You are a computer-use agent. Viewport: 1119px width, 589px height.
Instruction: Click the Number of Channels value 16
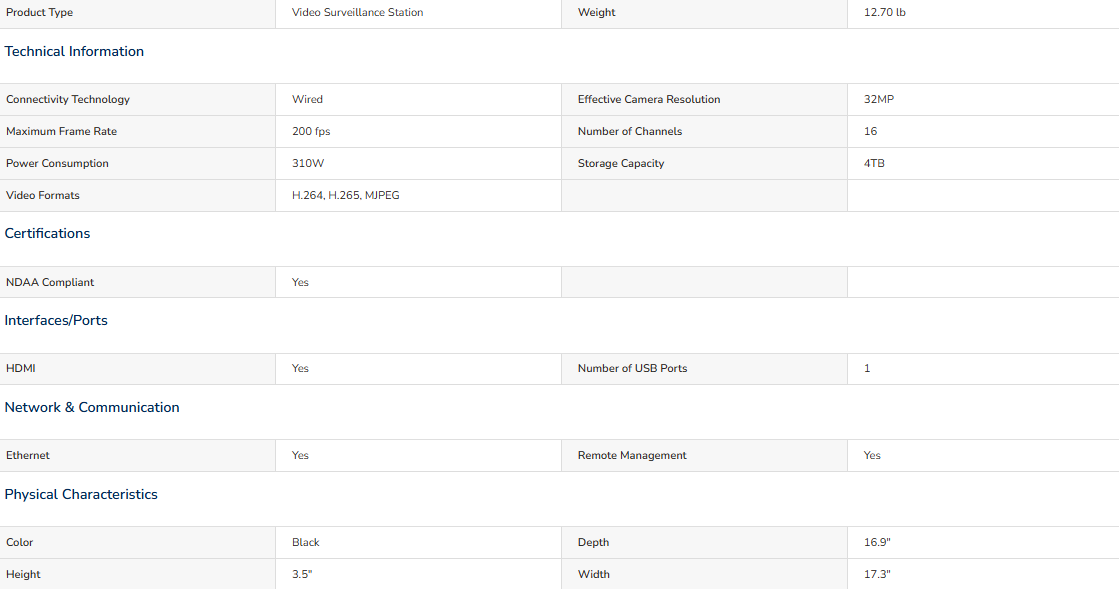871,131
